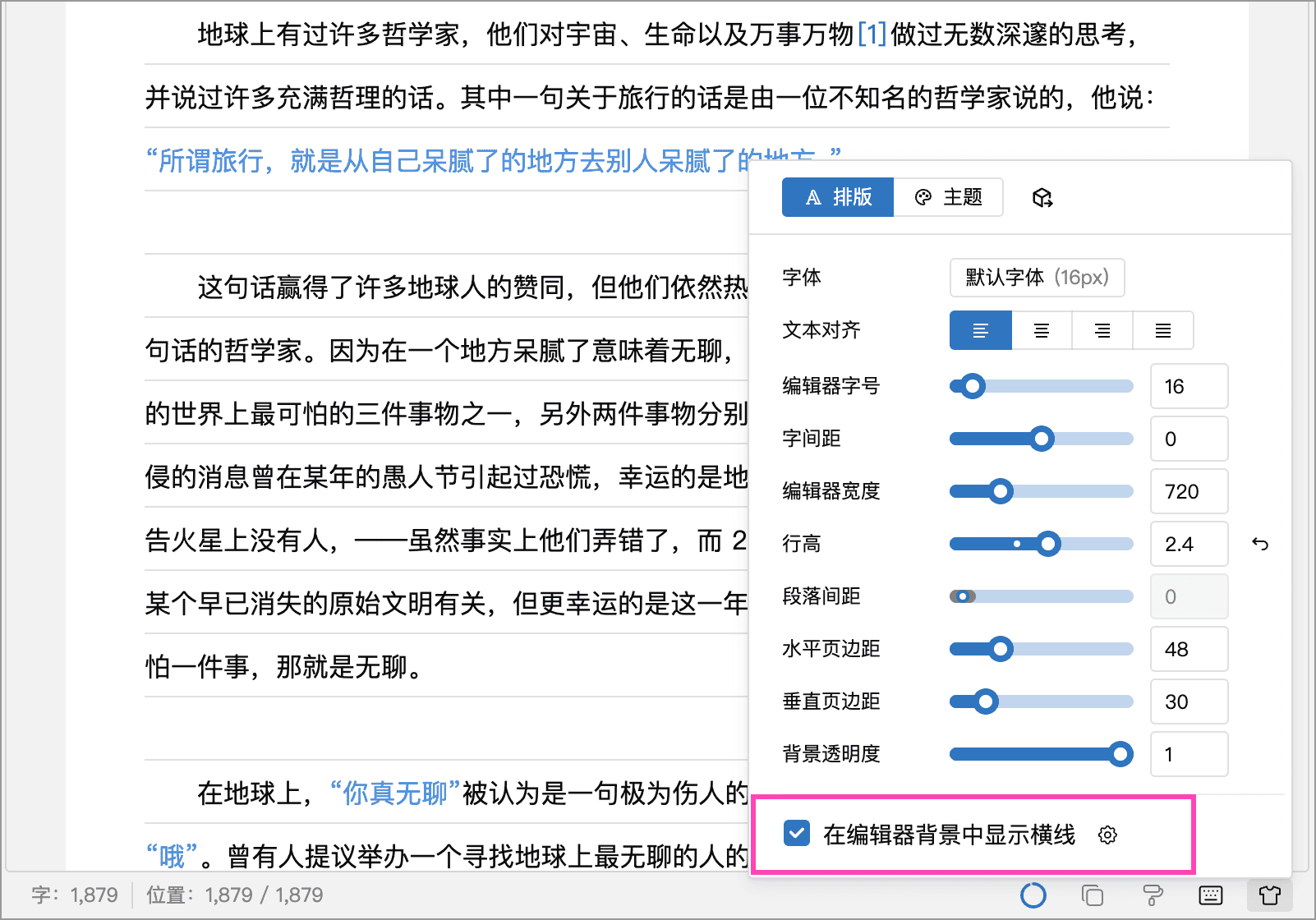Uncheck 在编辑器背景中显示横线 checkbox

(797, 834)
